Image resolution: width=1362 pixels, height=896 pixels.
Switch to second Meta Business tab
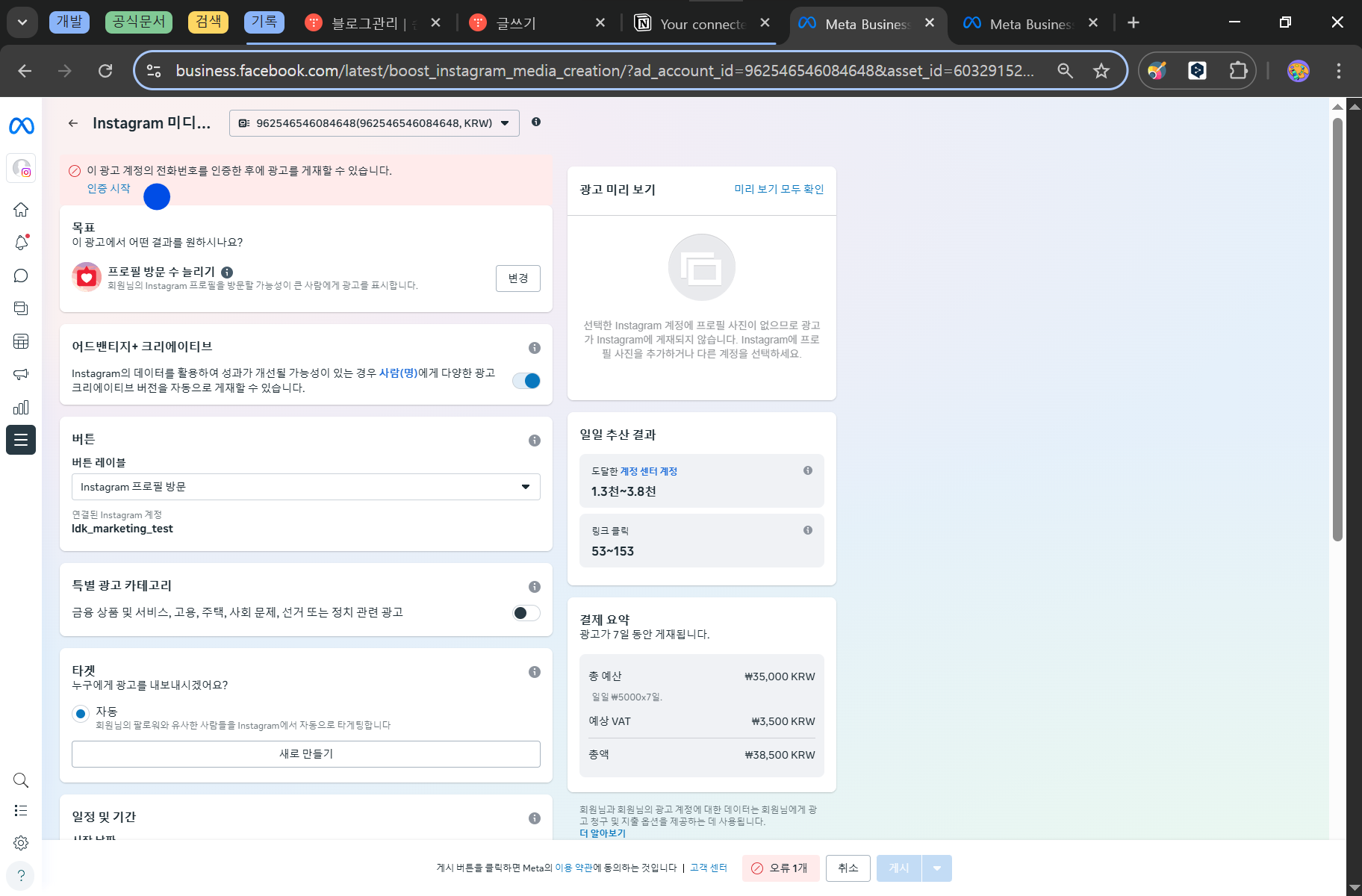tap(1030, 23)
